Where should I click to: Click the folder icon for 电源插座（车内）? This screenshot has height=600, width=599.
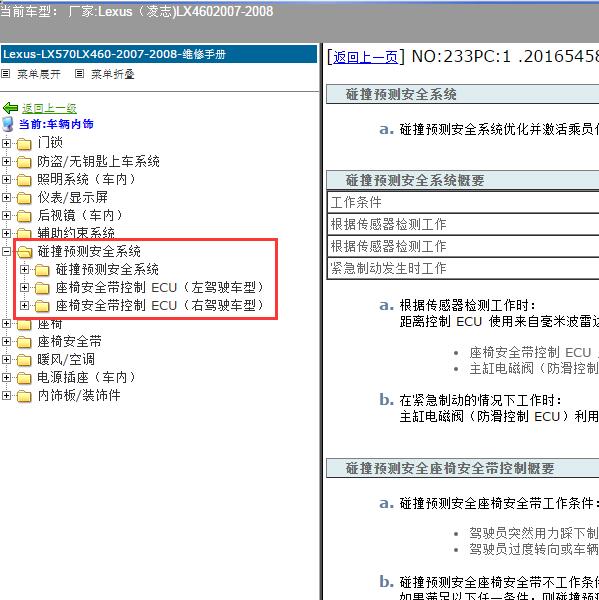pyautogui.click(x=24, y=378)
